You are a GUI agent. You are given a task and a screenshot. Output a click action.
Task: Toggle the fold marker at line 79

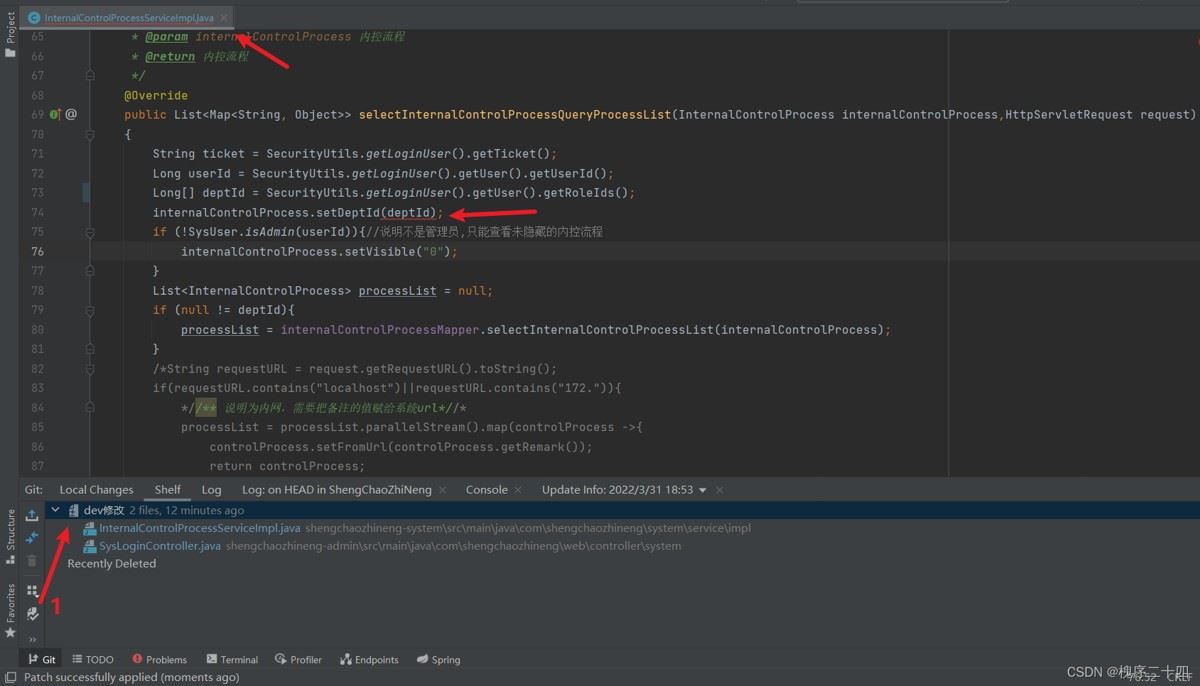89,310
